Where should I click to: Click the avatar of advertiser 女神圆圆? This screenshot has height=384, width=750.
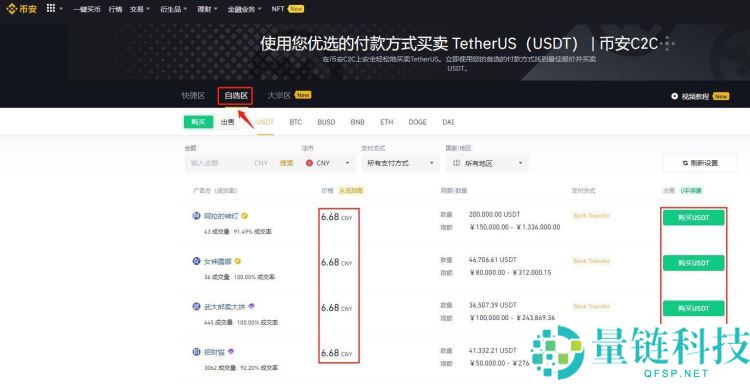pos(196,261)
